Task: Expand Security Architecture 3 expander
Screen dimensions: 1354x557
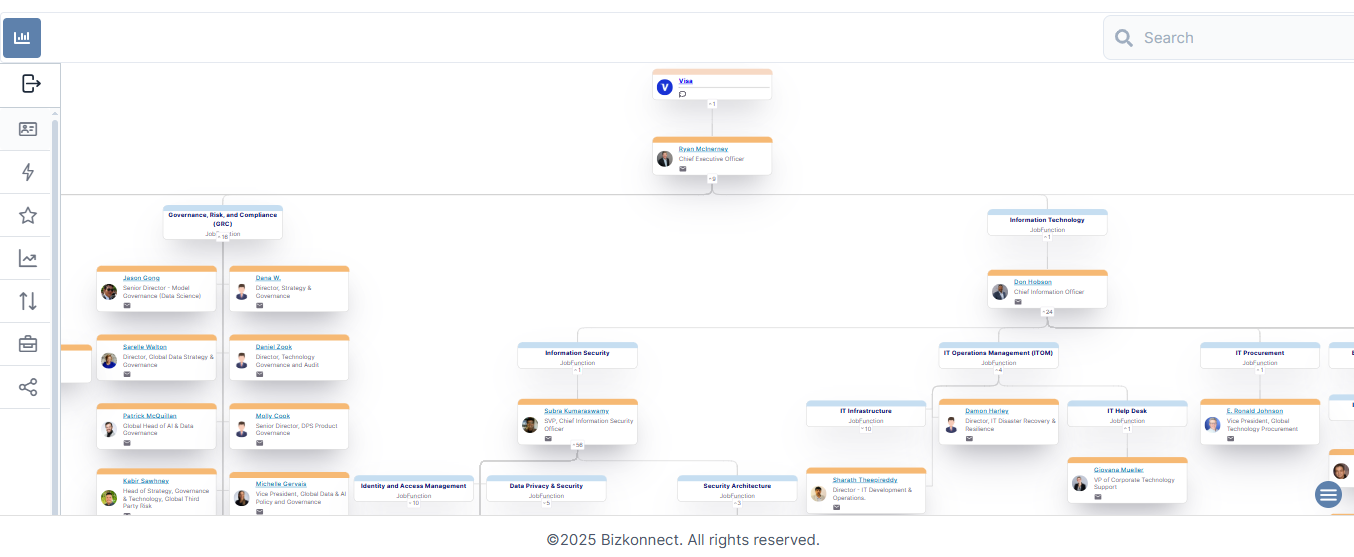Action: point(737,503)
